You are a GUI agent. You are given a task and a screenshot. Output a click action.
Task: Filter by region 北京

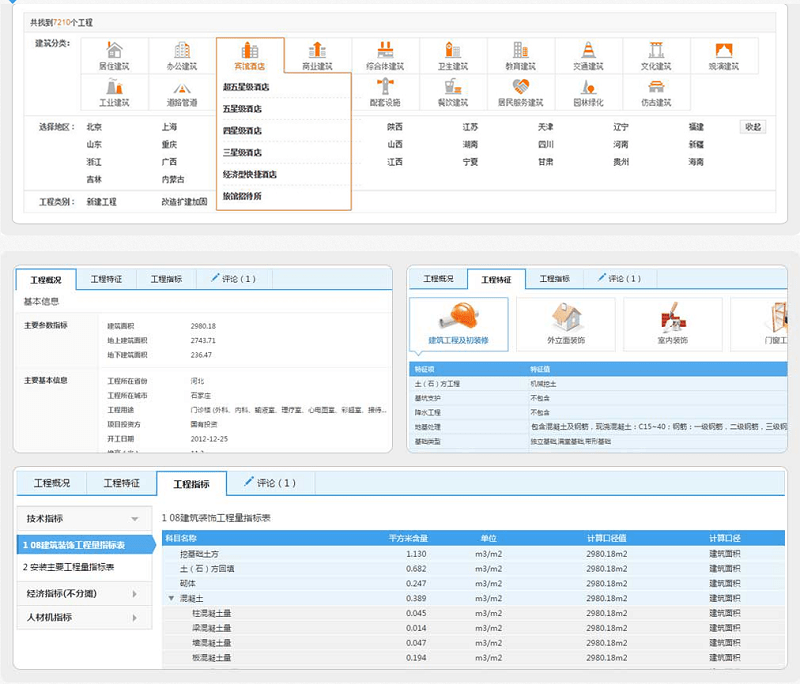coord(94,127)
